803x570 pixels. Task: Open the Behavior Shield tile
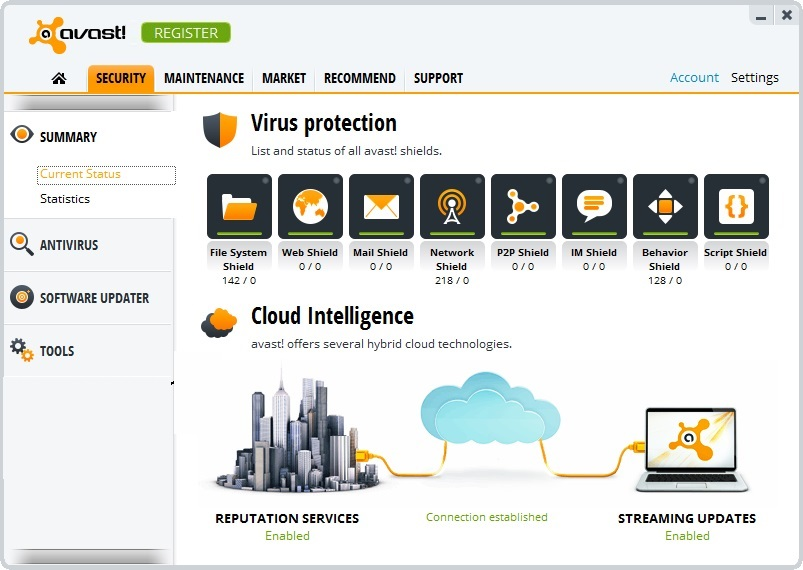pyautogui.click(x=665, y=206)
